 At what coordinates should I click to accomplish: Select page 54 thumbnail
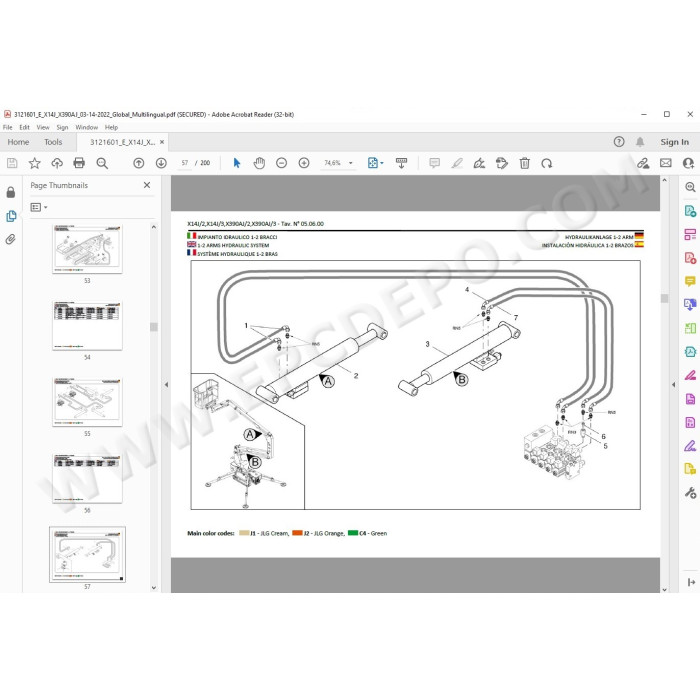[87, 326]
